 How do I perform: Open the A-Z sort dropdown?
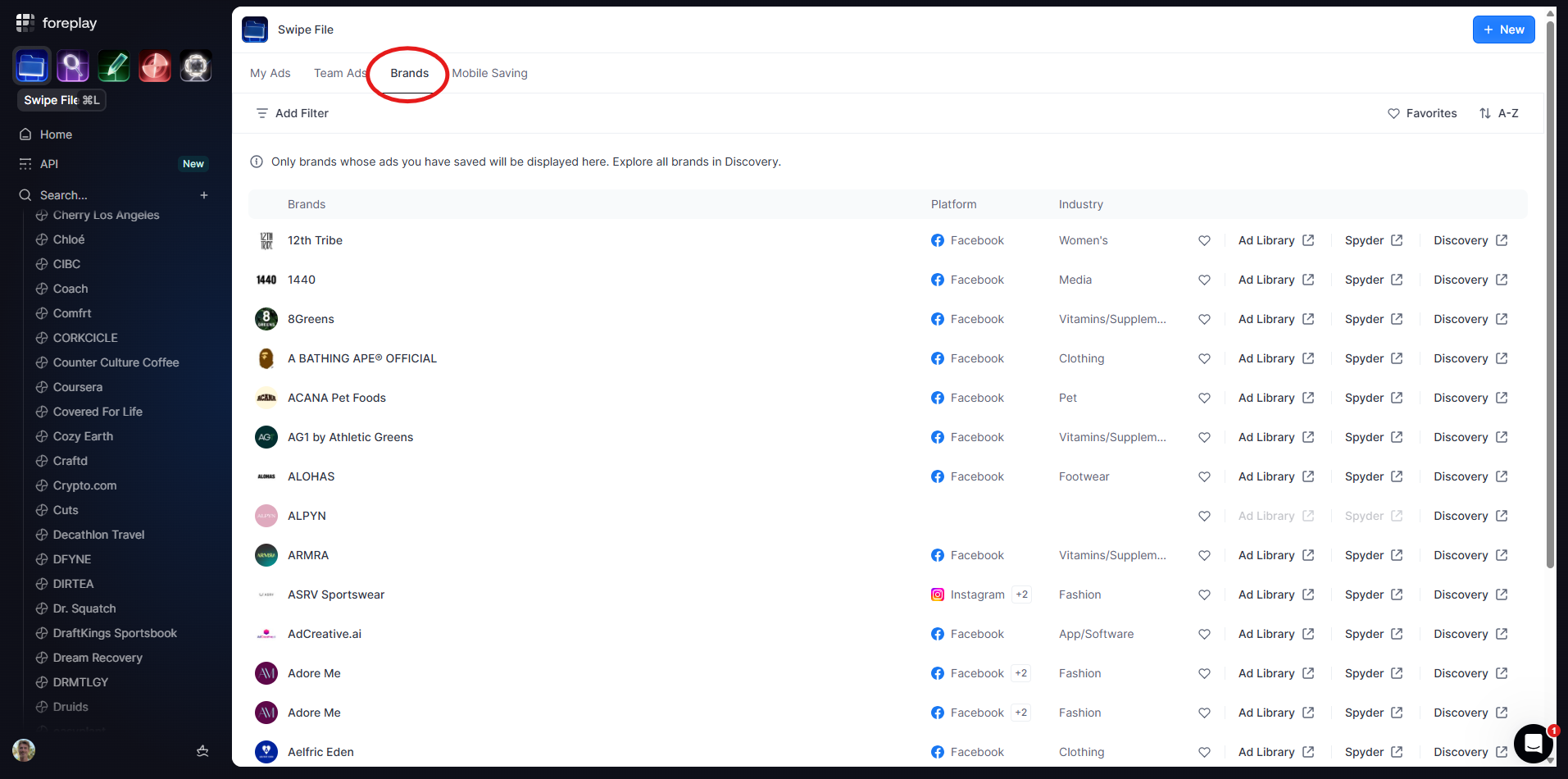point(1499,113)
